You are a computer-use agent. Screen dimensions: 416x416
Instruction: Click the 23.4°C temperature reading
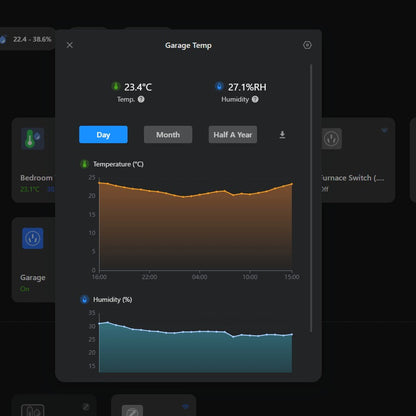(x=138, y=87)
